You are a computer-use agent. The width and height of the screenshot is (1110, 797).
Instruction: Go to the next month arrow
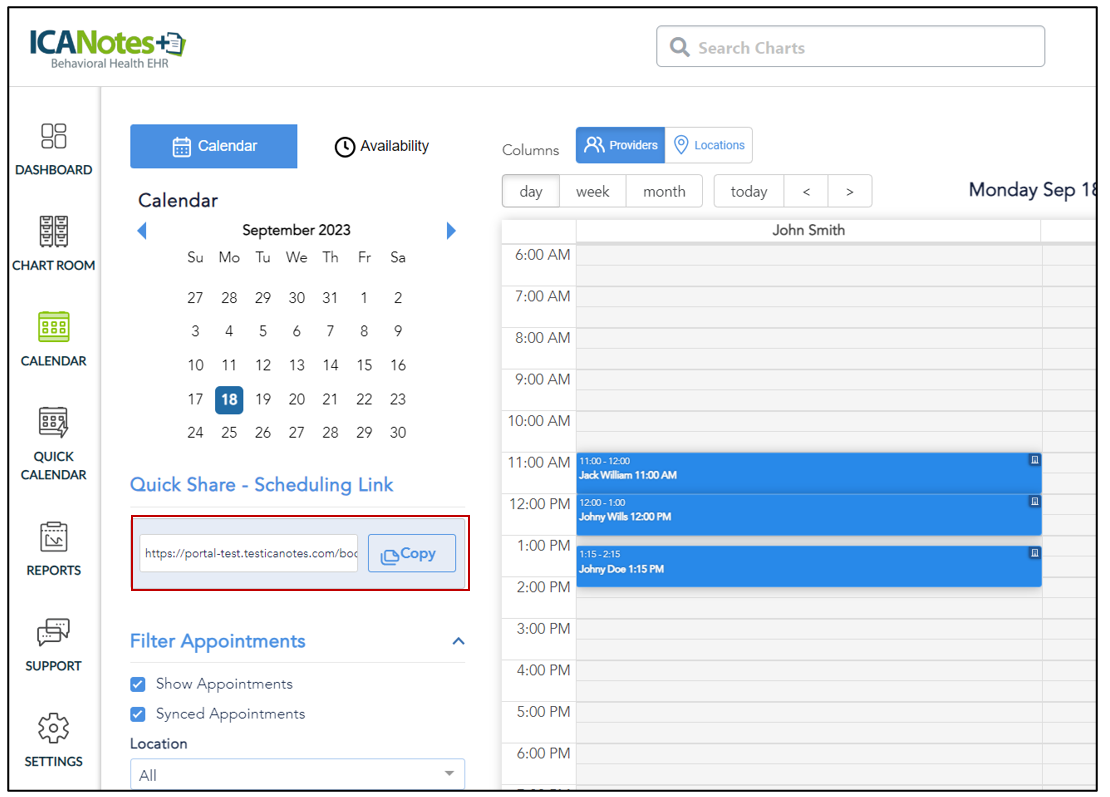pos(451,231)
